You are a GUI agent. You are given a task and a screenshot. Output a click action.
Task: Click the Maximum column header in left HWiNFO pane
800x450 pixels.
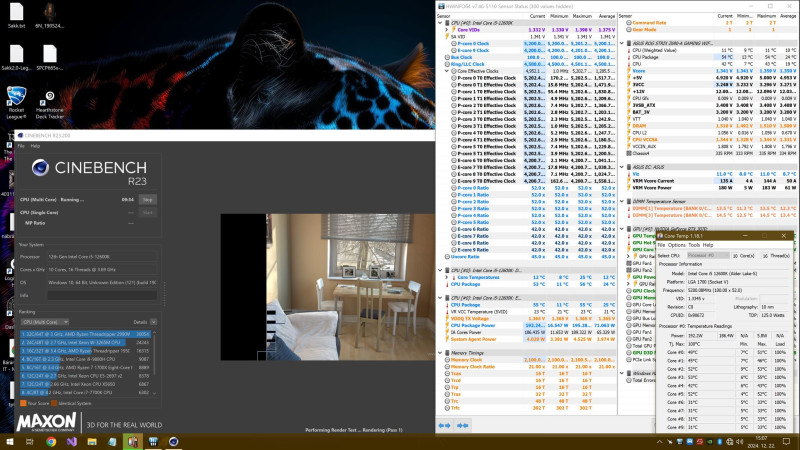pos(582,16)
